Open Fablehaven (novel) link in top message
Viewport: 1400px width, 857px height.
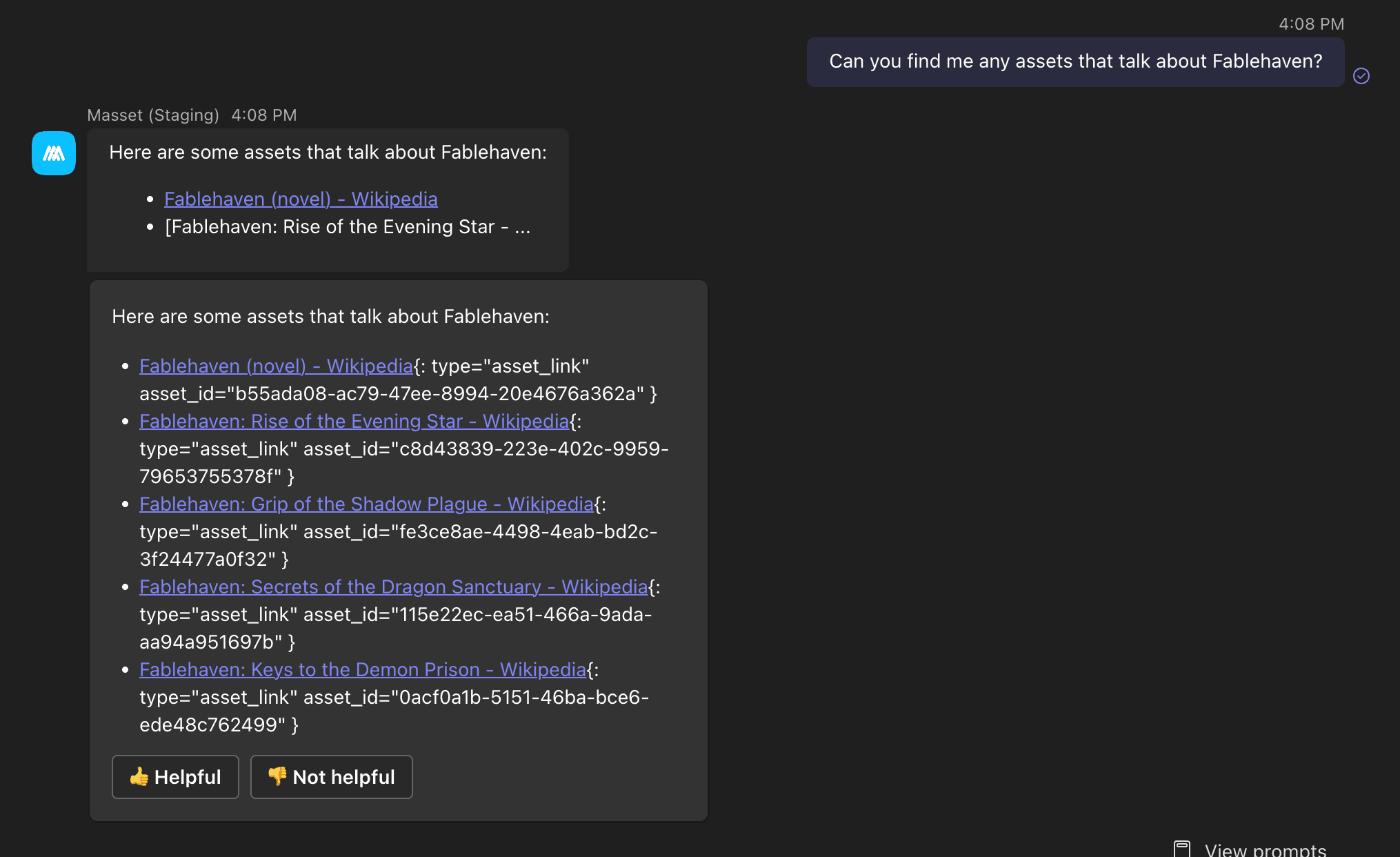pos(301,199)
